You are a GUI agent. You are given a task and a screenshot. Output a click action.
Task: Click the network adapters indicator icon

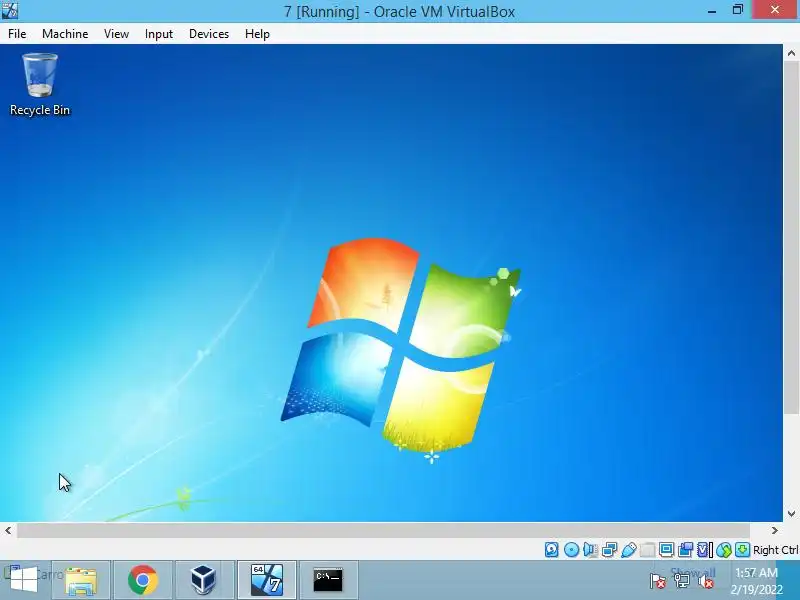pos(609,549)
